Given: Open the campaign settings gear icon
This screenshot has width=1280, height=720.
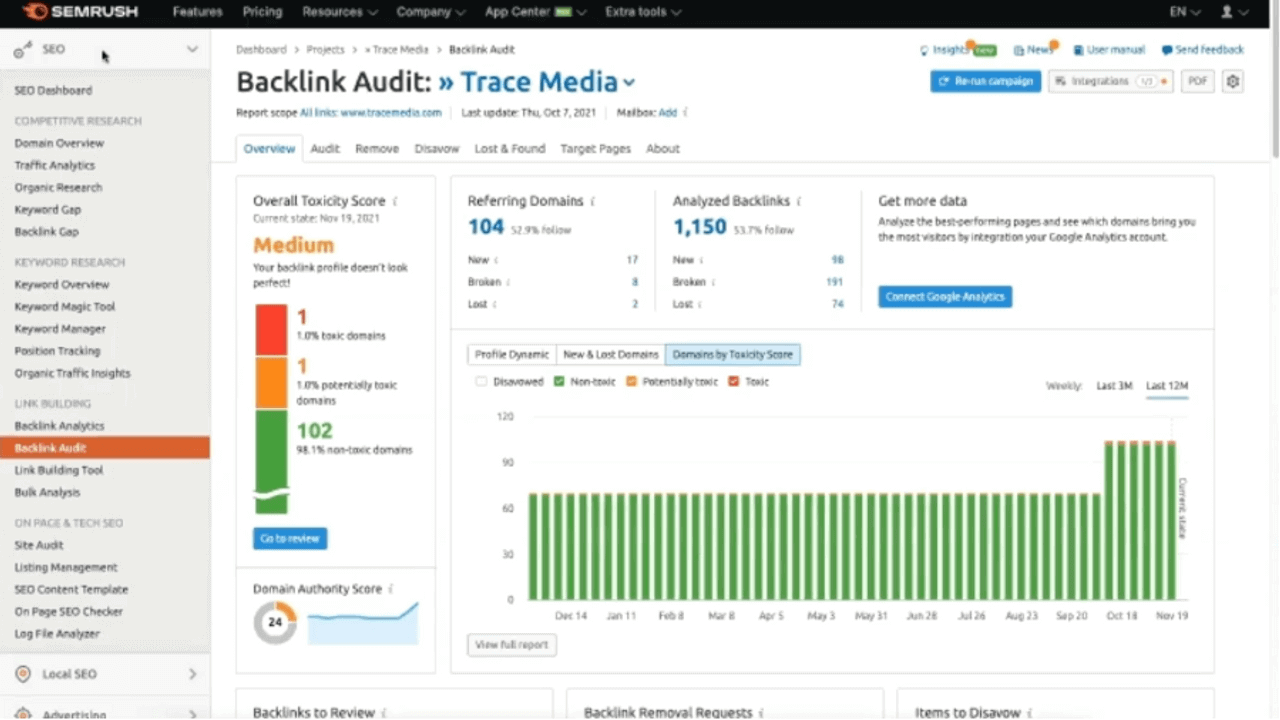Looking at the screenshot, I should point(1233,82).
